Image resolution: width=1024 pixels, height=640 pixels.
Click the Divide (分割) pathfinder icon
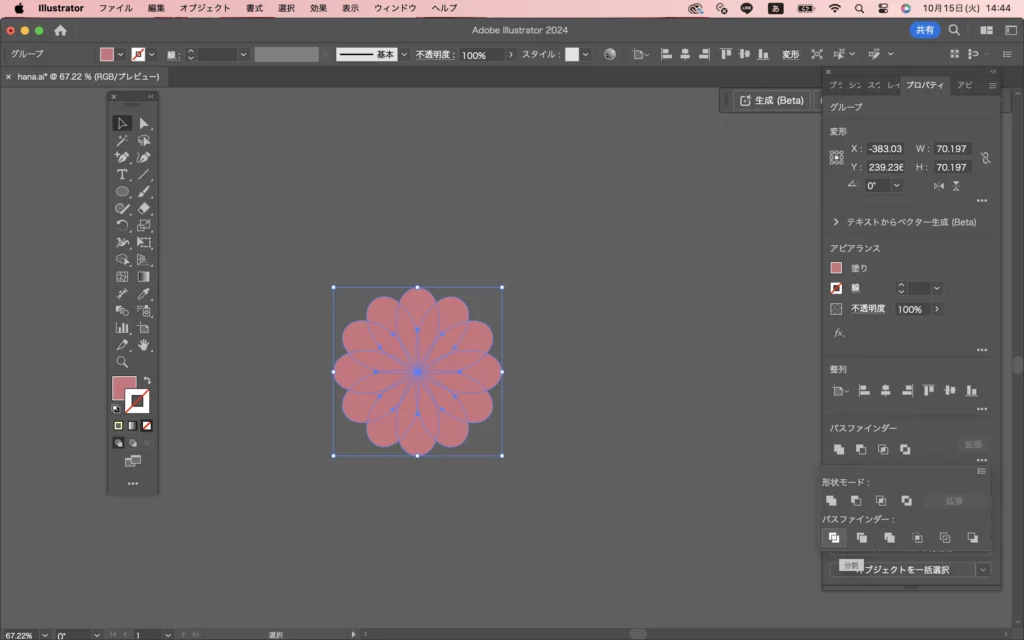click(x=832, y=538)
